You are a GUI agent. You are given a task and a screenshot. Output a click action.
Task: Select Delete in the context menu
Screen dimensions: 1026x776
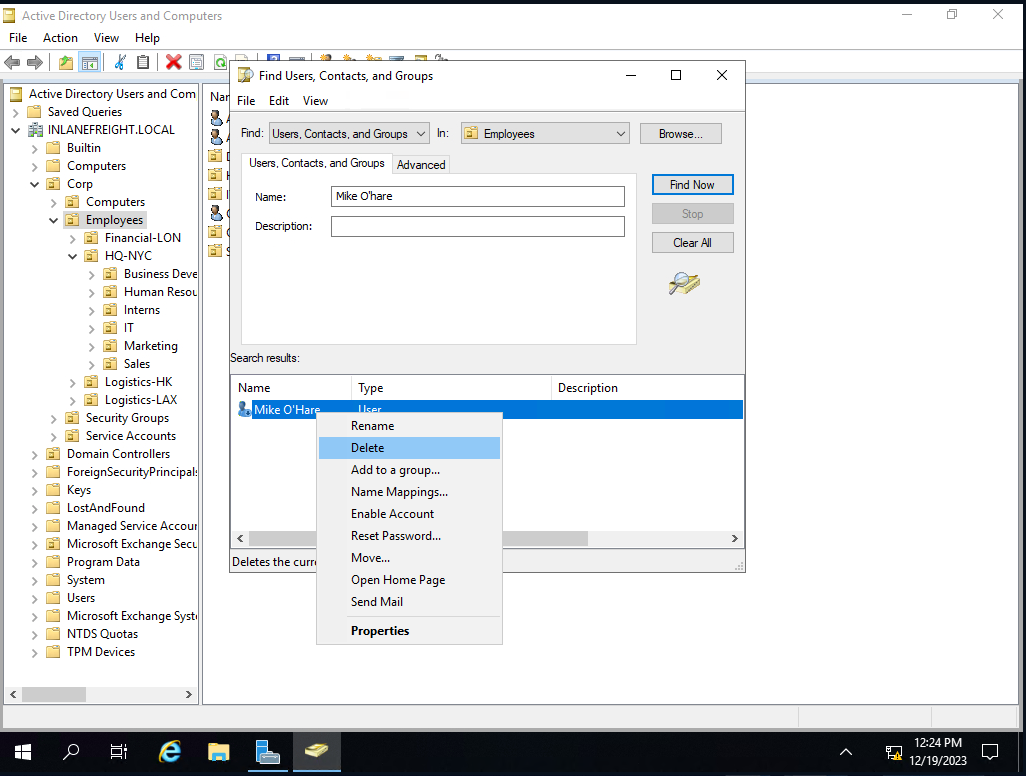[410, 448]
